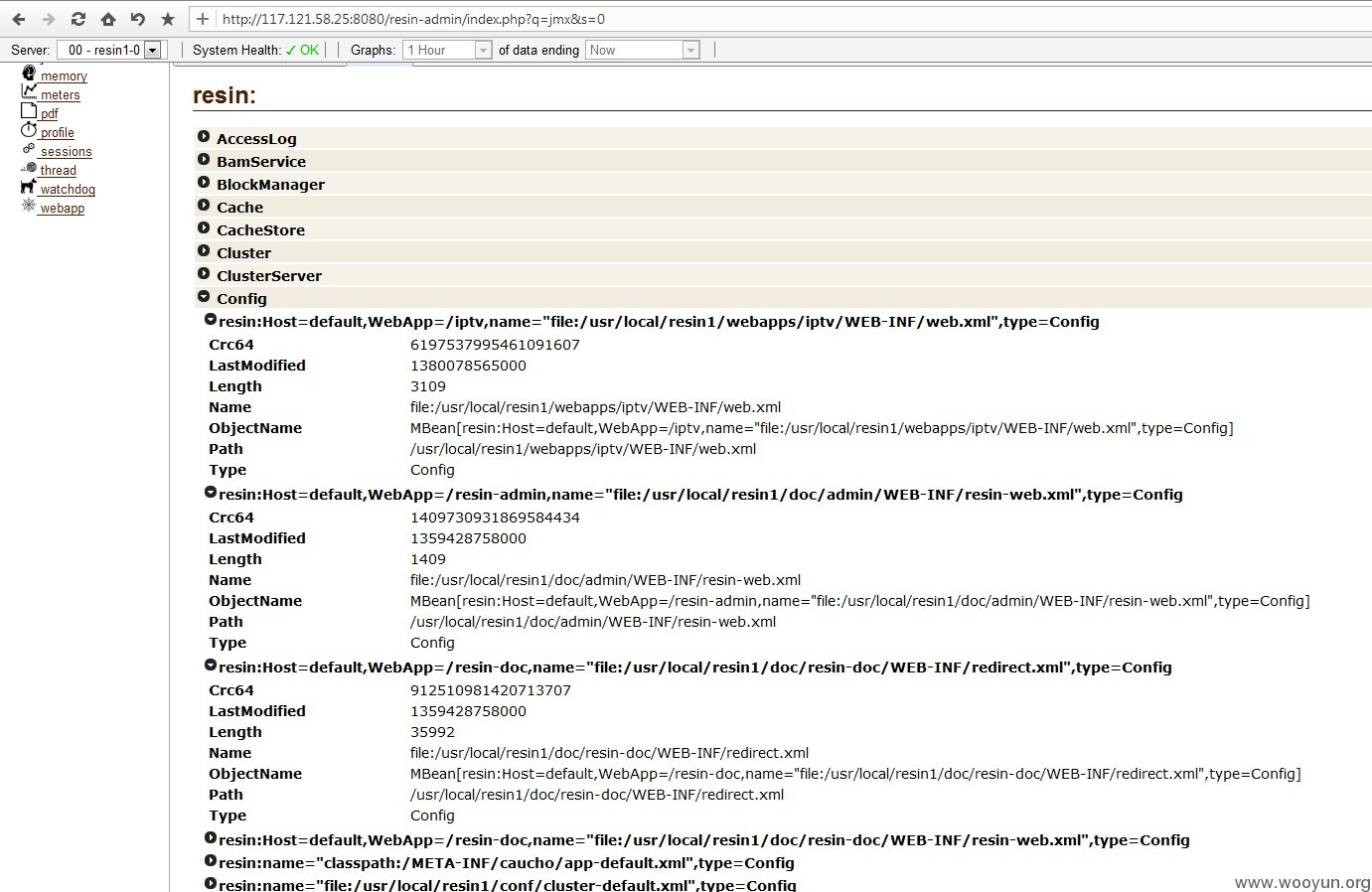Bookmark the page with the star icon
Image resolution: width=1372 pixels, height=892 pixels.
[168, 19]
